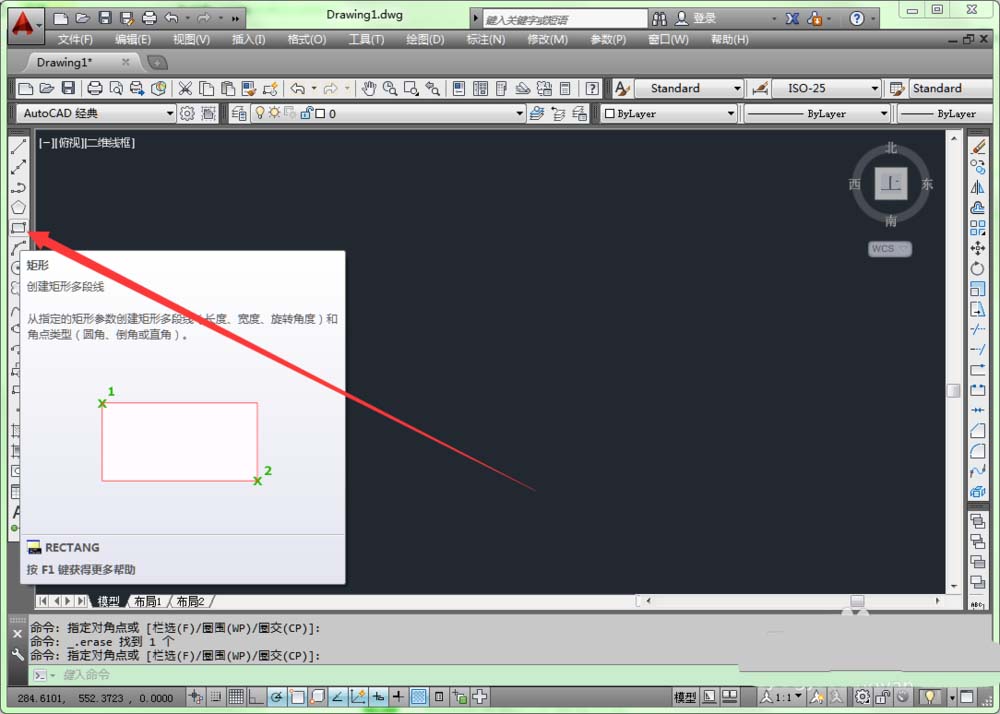Click the Zoom Previous icon

point(432,88)
